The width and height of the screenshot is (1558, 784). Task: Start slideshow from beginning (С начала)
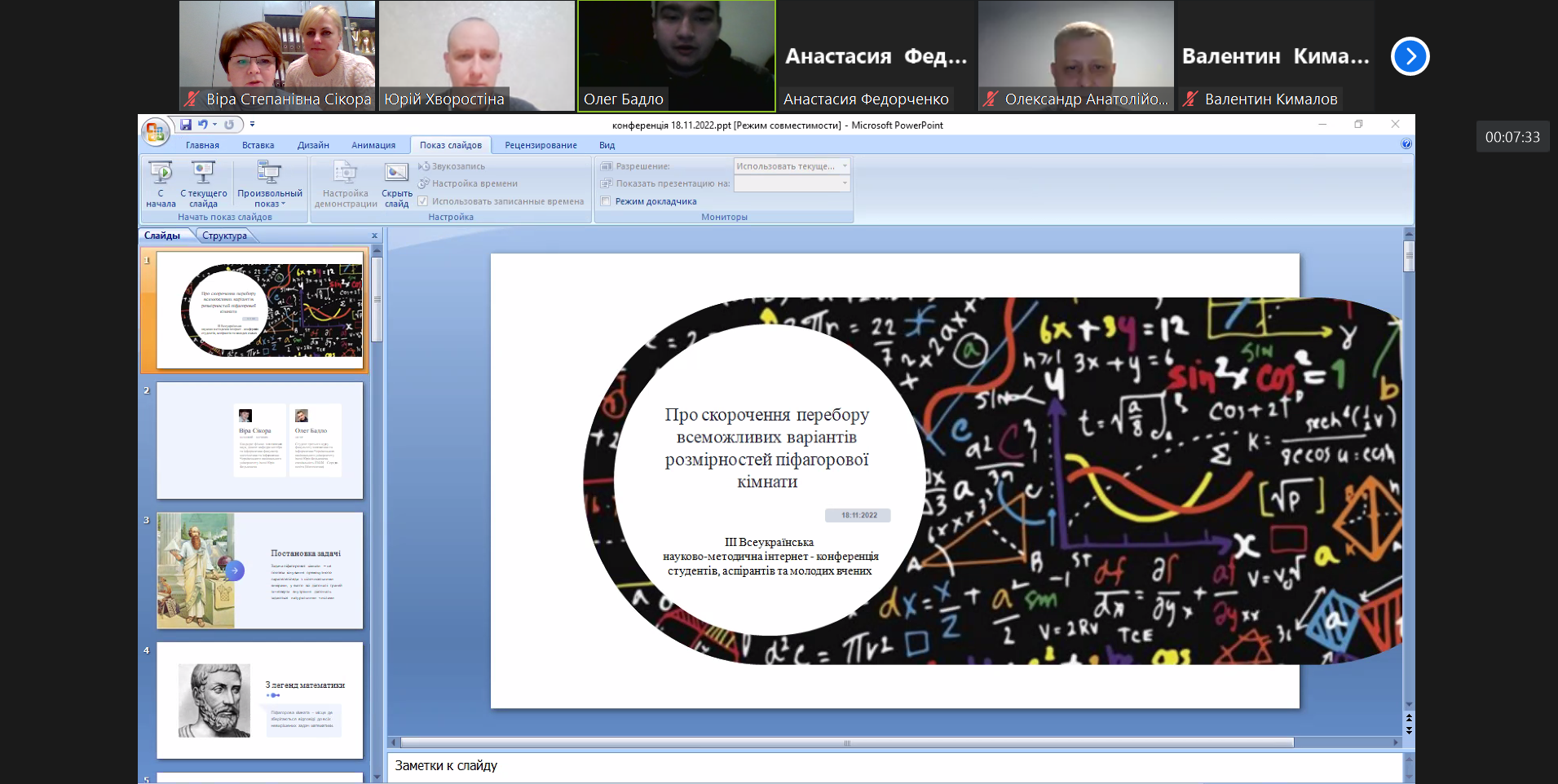161,184
